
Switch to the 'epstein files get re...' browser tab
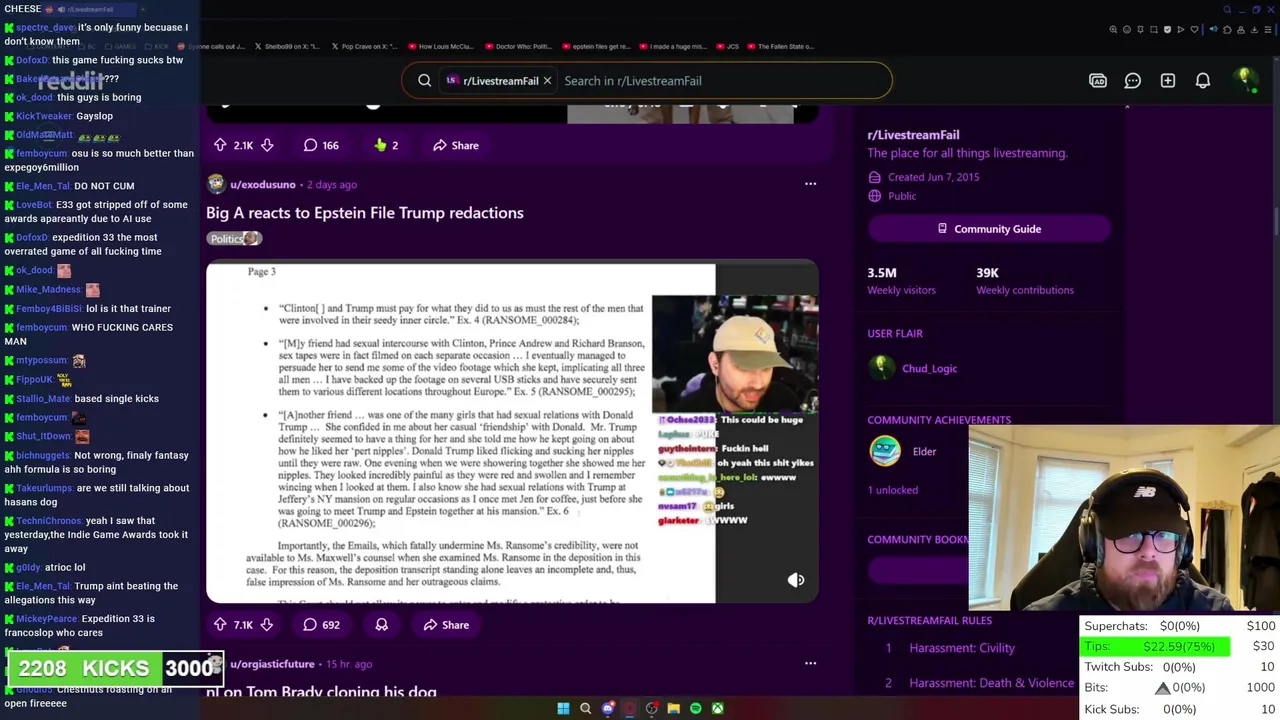tap(594, 46)
